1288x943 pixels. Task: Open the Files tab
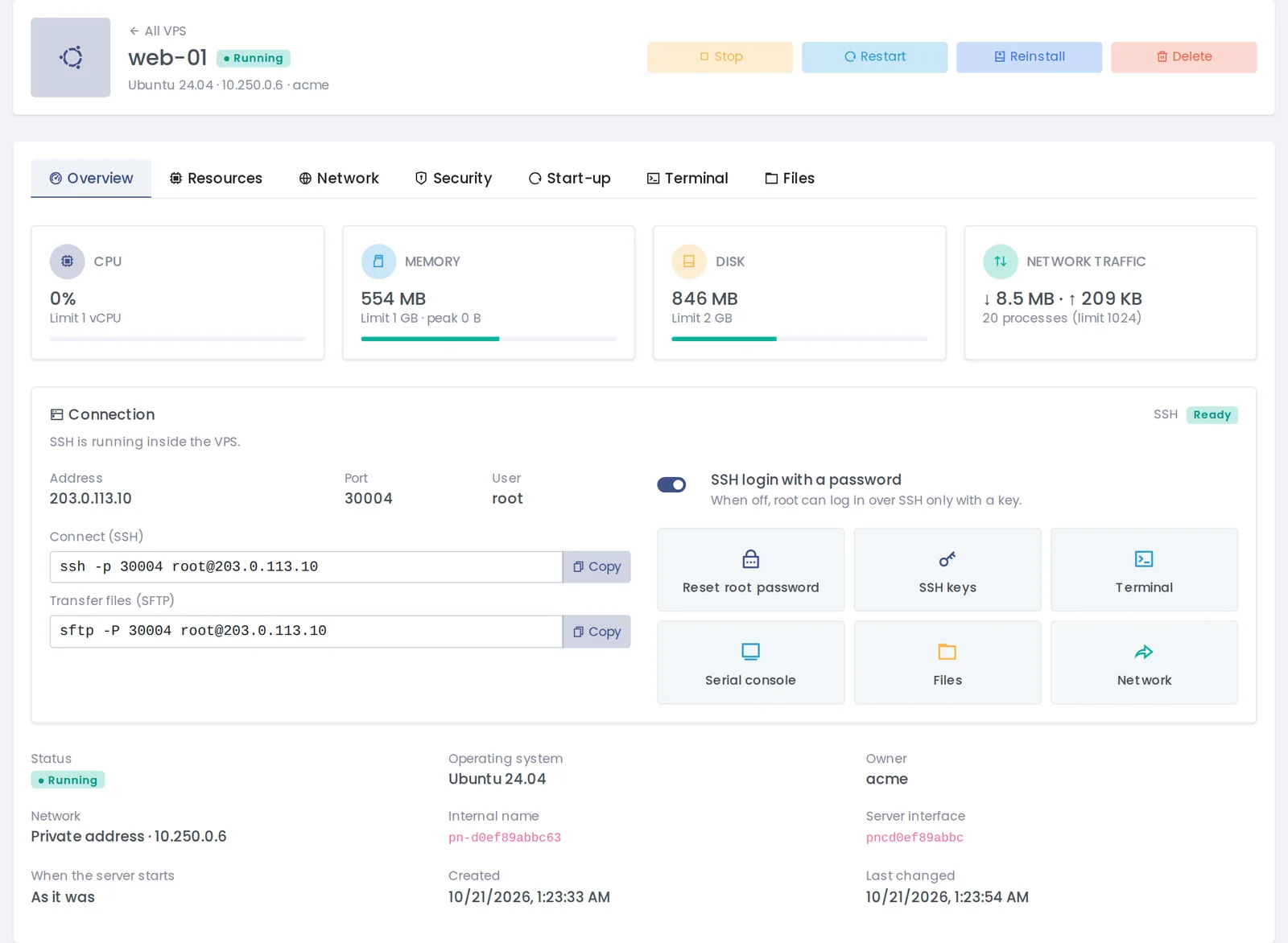(x=790, y=178)
